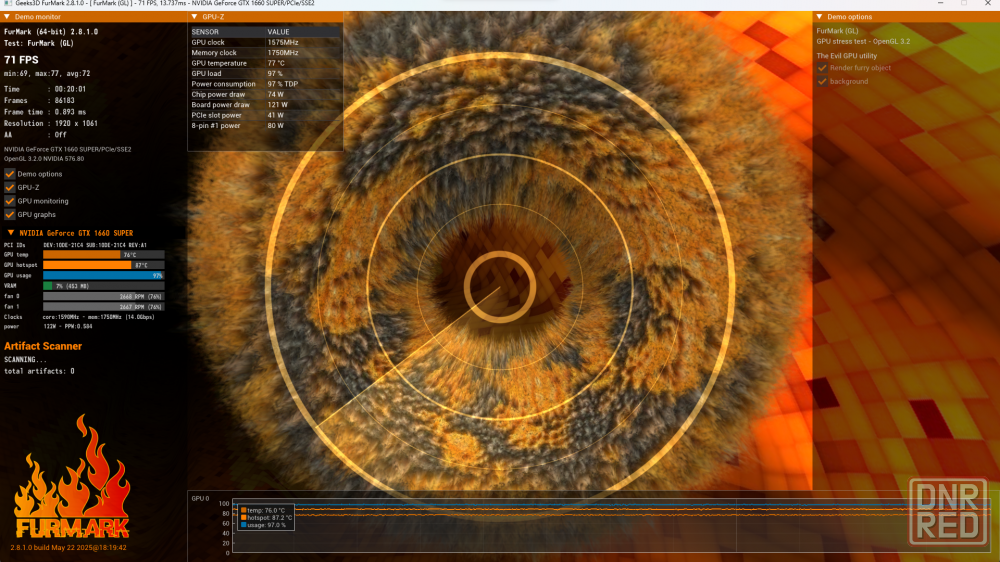Image resolution: width=1000 pixels, height=562 pixels.
Task: Click the PCI IDs line
Action: pos(75,245)
